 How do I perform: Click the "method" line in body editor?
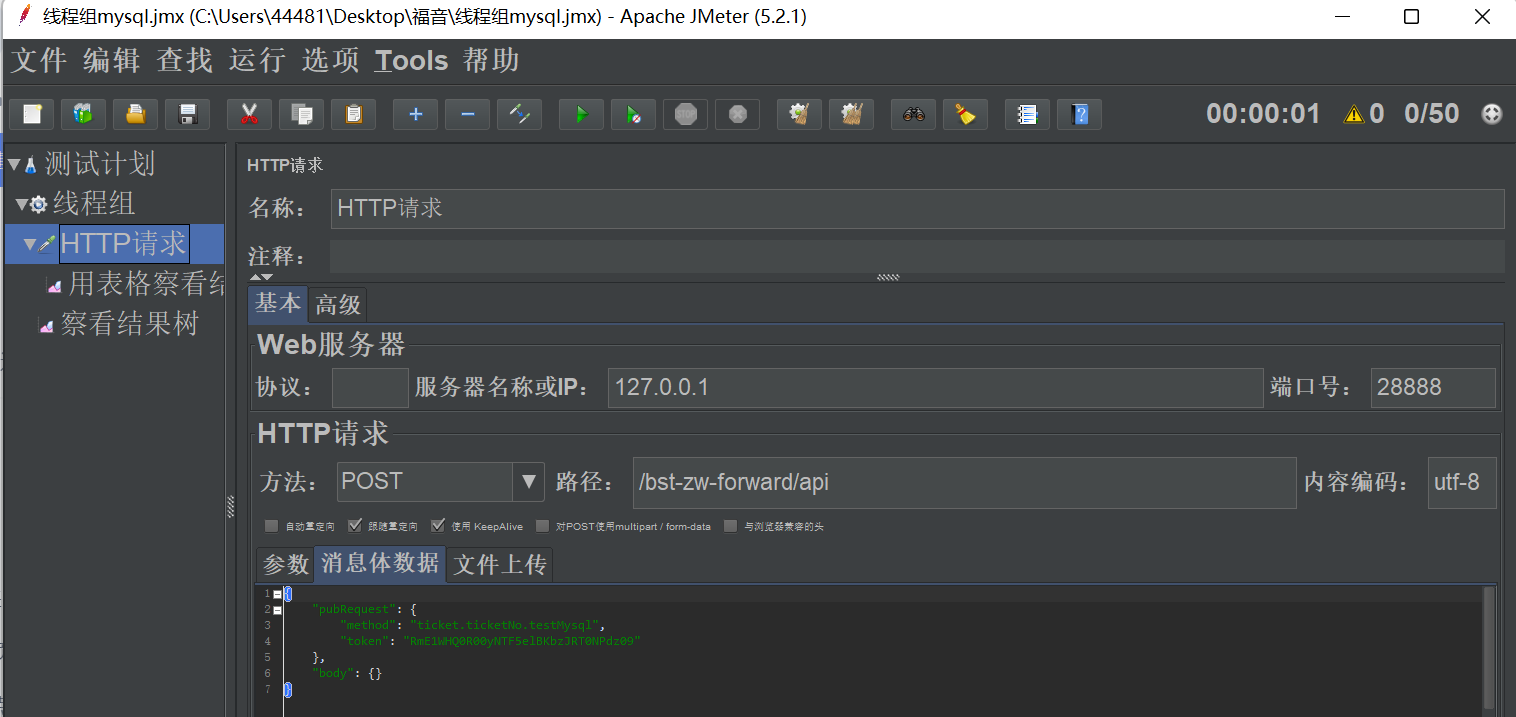[473, 625]
